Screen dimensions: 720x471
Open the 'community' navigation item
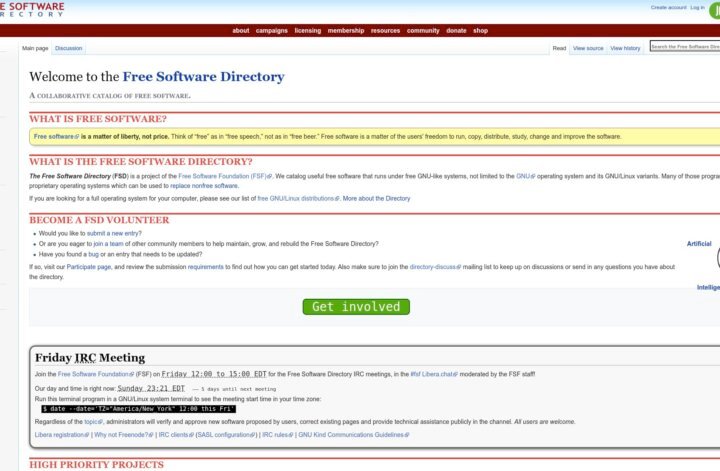click(423, 31)
